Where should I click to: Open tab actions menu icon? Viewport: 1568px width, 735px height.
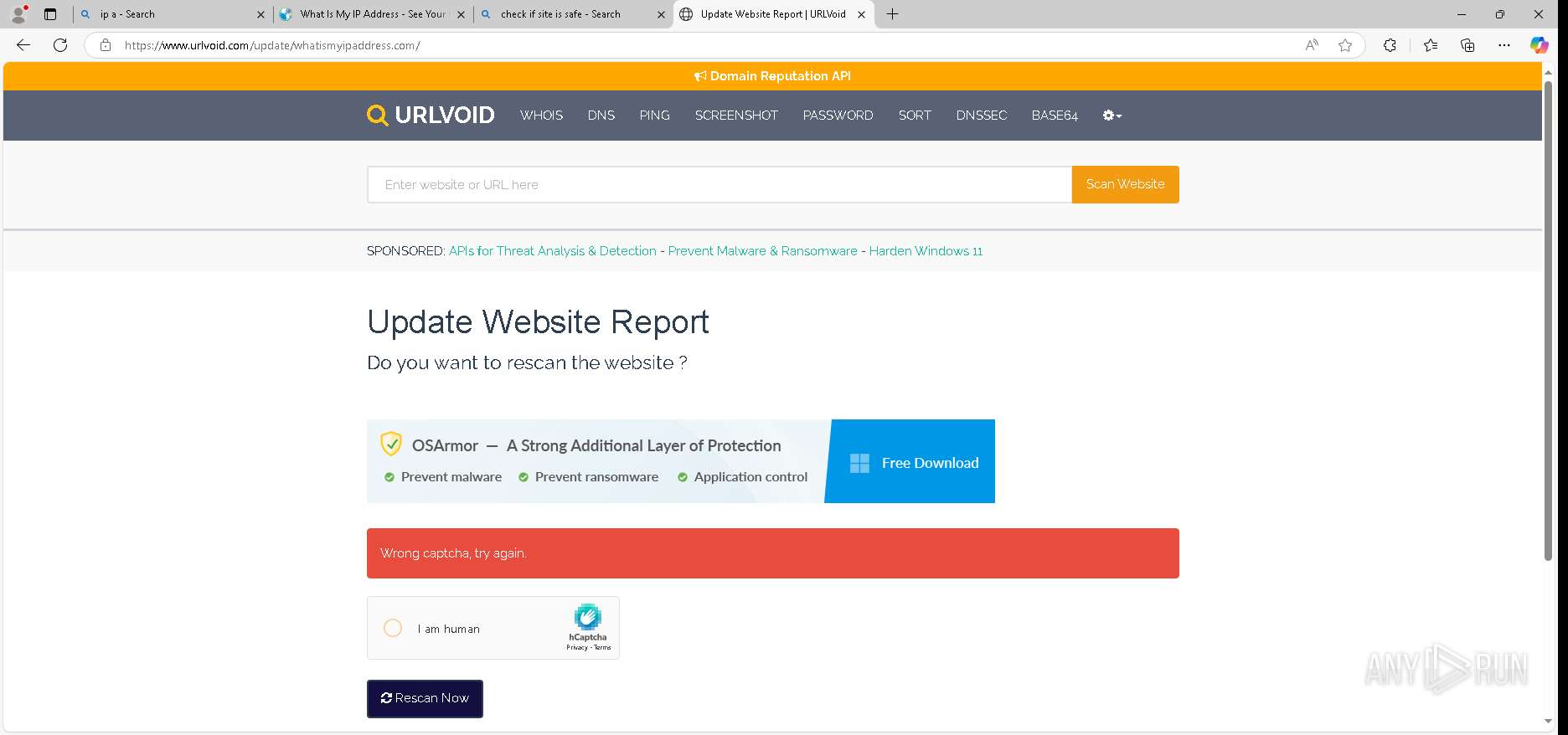pyautogui.click(x=50, y=14)
